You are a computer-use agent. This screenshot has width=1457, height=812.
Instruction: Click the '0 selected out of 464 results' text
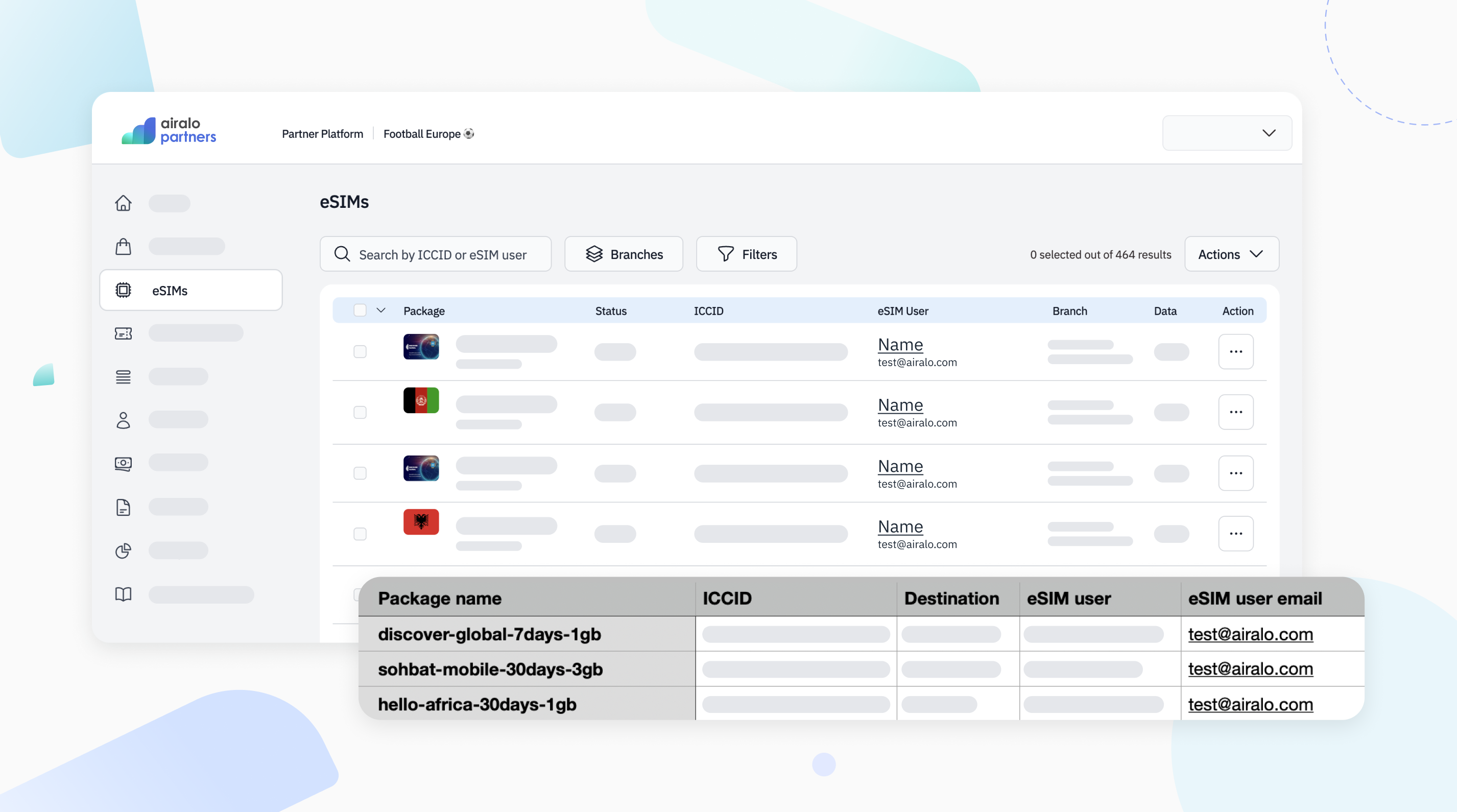[x=1100, y=254]
